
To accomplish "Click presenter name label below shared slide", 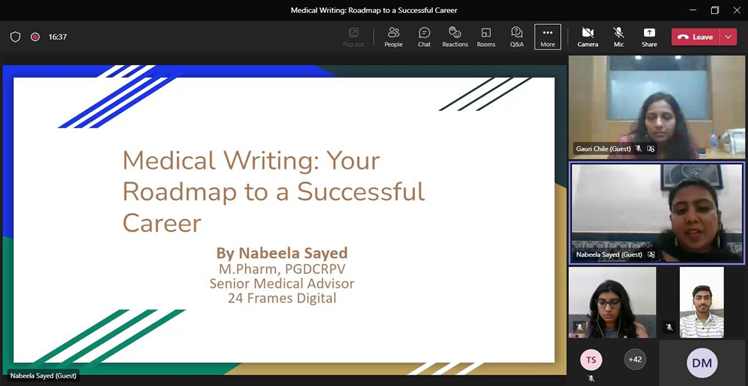I will (43, 376).
